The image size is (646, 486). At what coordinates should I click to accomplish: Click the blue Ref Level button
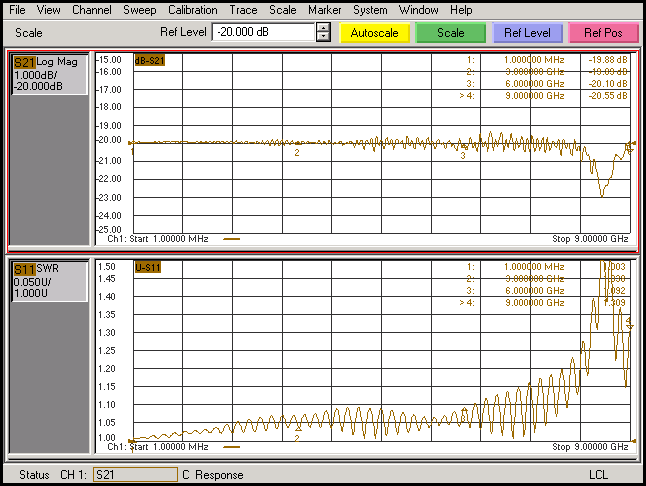527,33
